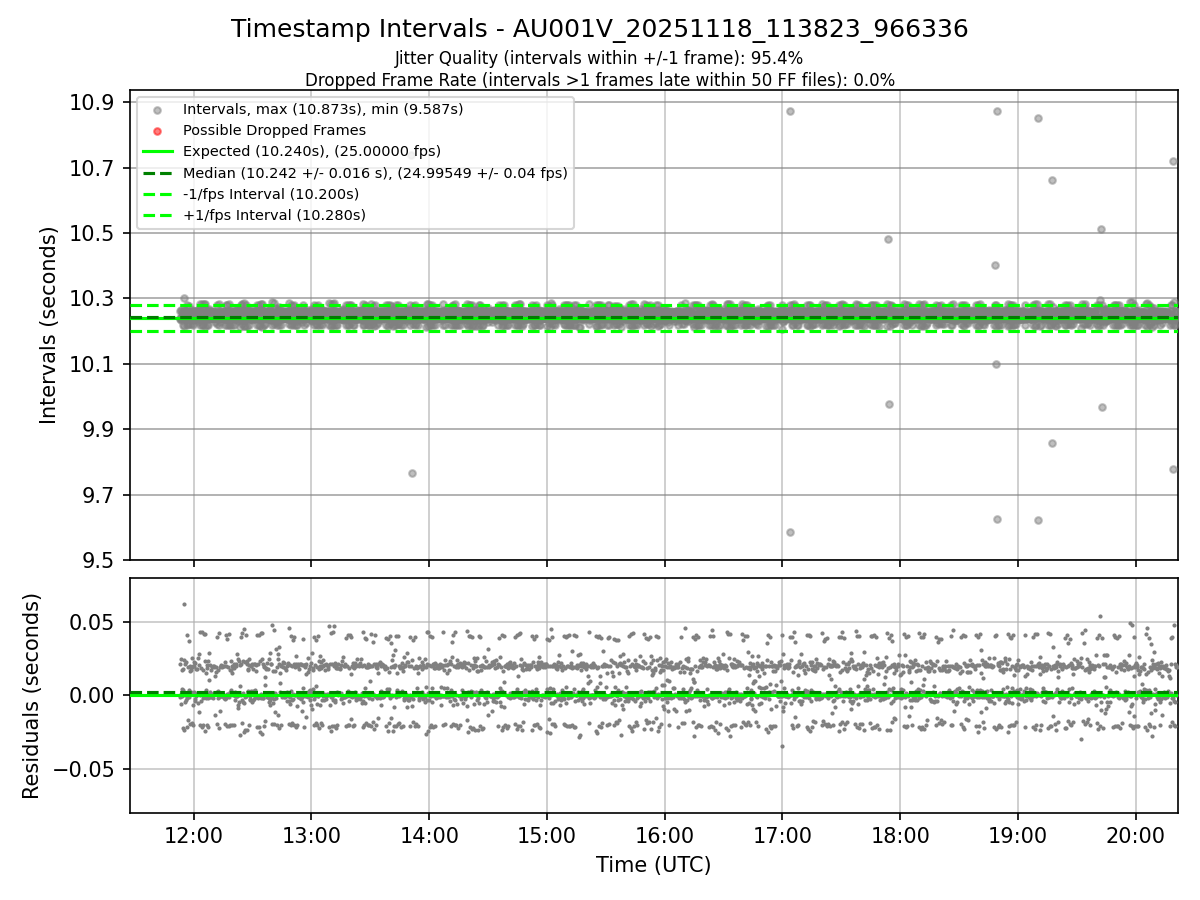This screenshot has width=1200, height=900.
Task: Click the '14:00' time tick label
Action: (428, 834)
